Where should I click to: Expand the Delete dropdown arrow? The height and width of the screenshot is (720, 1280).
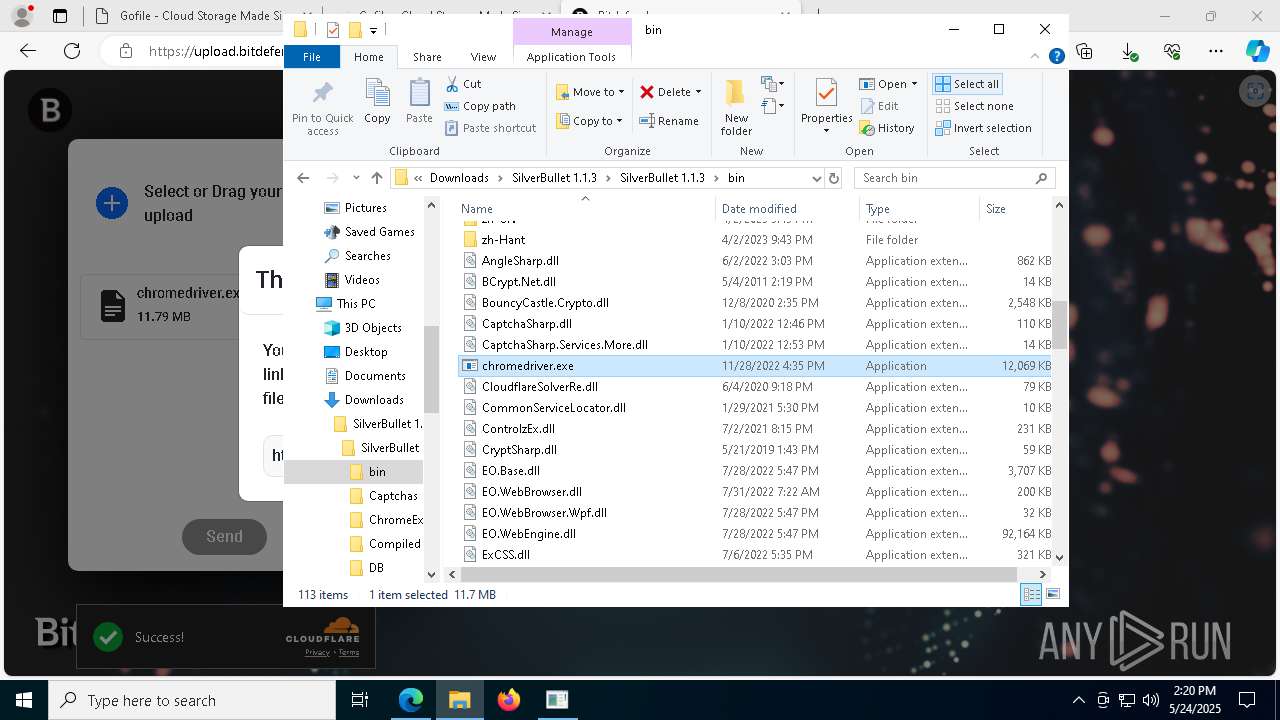[x=698, y=92]
